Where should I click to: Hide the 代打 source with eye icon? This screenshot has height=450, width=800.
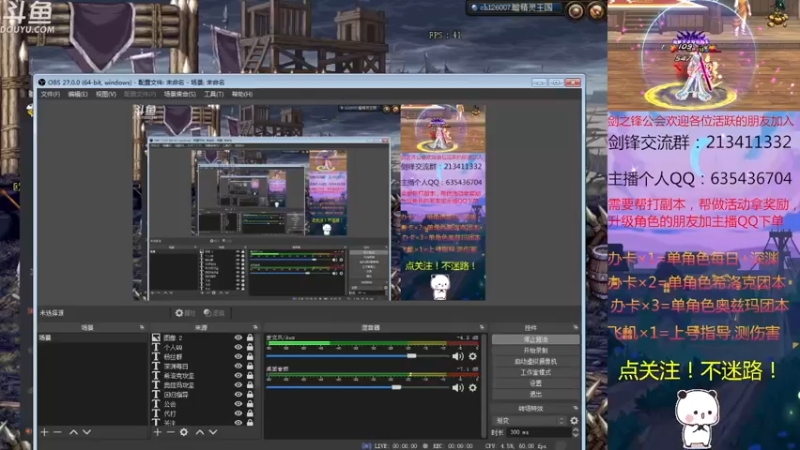(238, 413)
